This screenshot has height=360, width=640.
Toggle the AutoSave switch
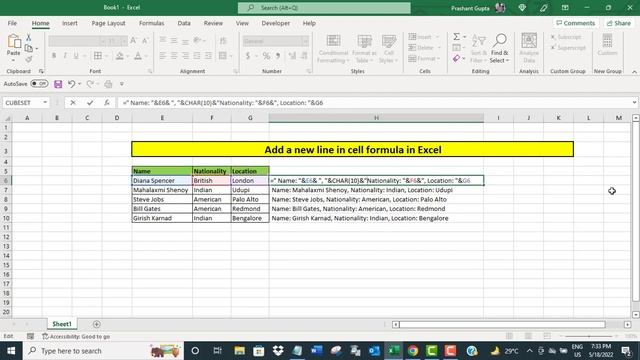tap(39, 84)
